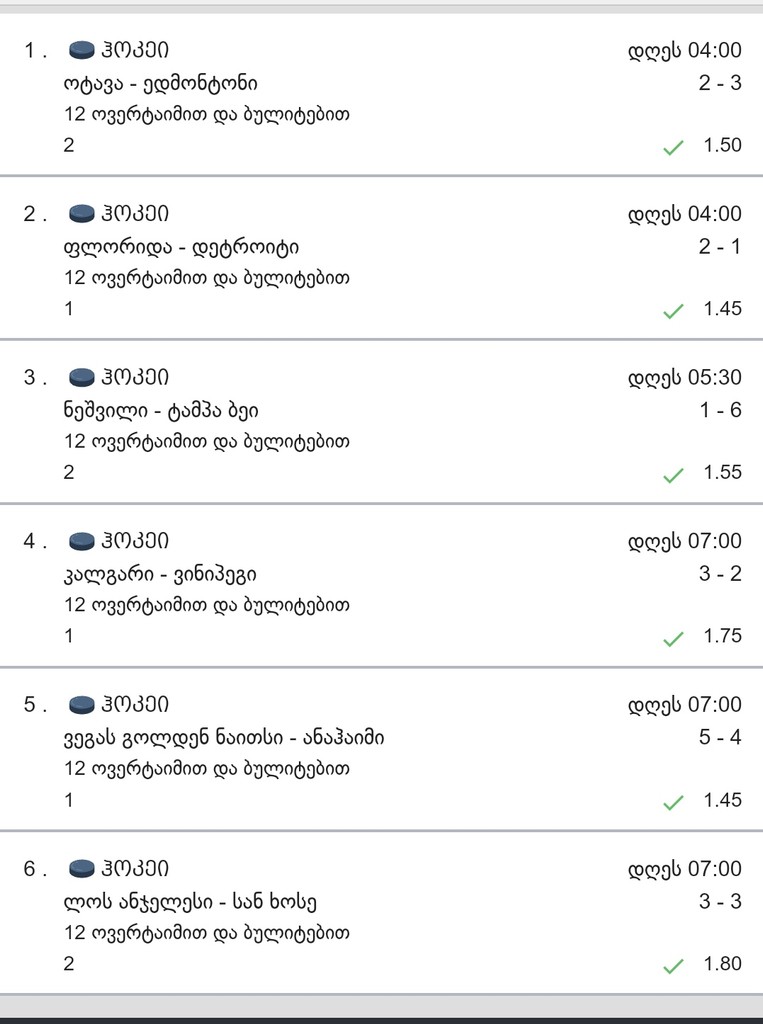Viewport: 763px width, 1024px height.
Task: Click green checkmark next to odds 1.55
Action: 673,474
